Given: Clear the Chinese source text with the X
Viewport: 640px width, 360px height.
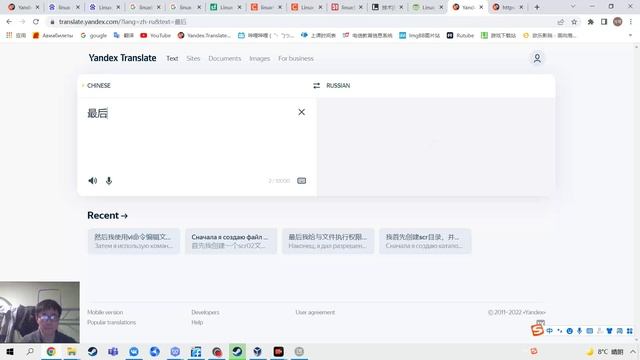Looking at the screenshot, I should pyautogui.click(x=301, y=112).
